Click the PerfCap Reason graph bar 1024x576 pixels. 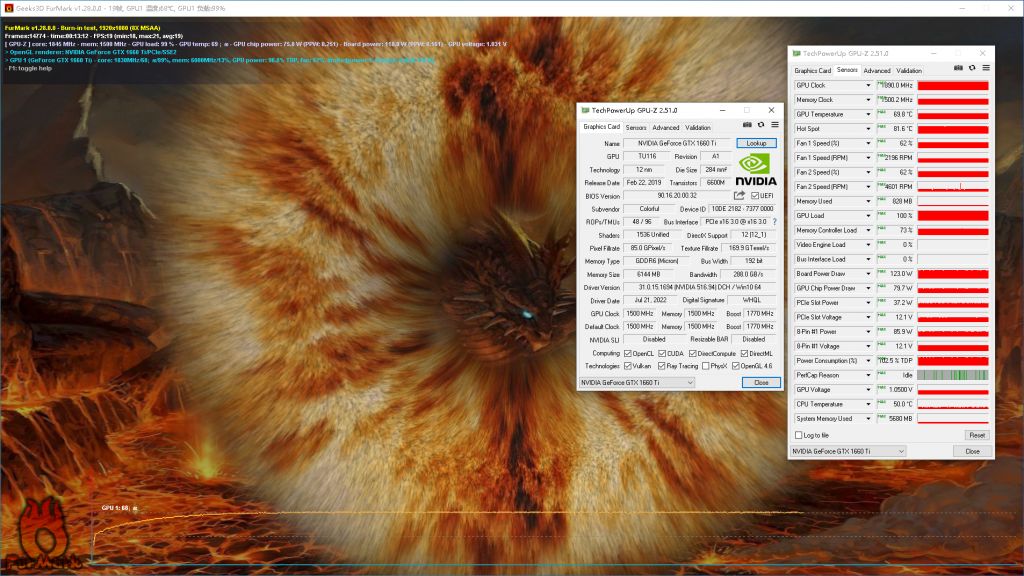(952, 375)
